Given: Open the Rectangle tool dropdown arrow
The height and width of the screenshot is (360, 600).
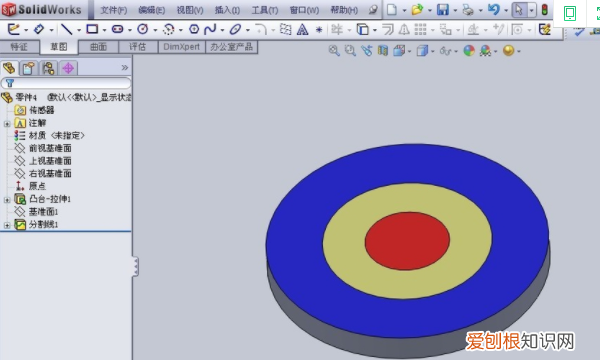Looking at the screenshot, I should pos(104,30).
